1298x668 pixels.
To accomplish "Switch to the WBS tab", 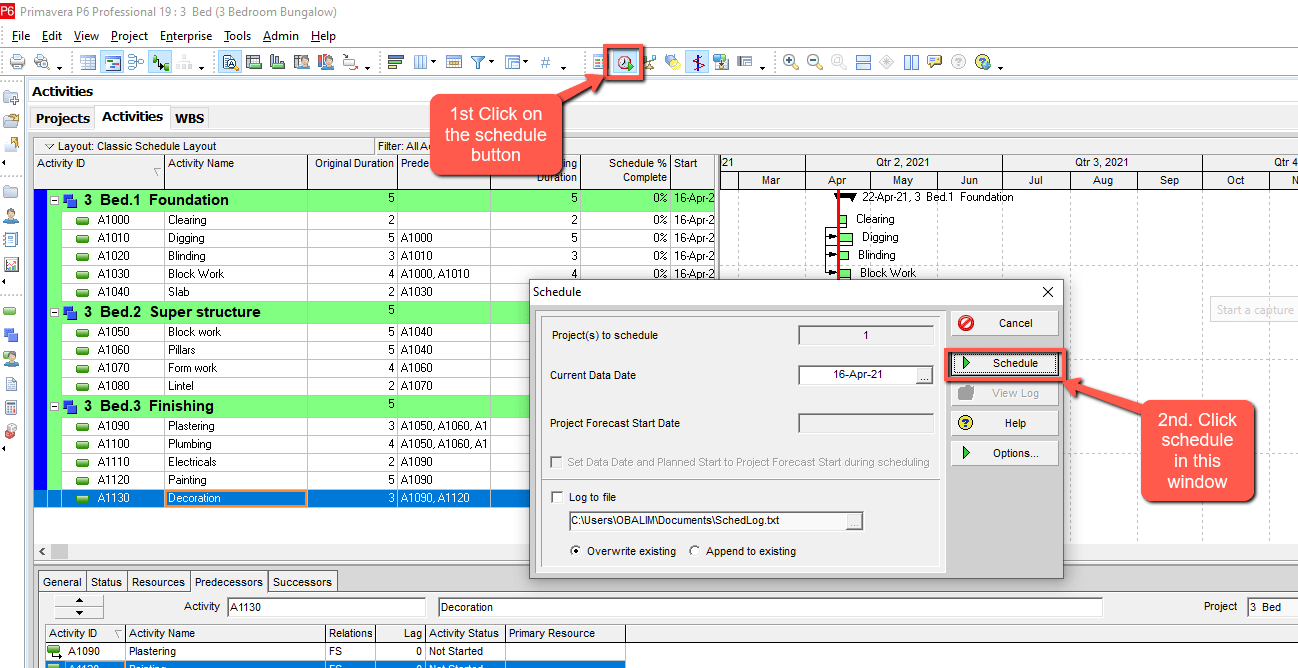I will coord(190,118).
